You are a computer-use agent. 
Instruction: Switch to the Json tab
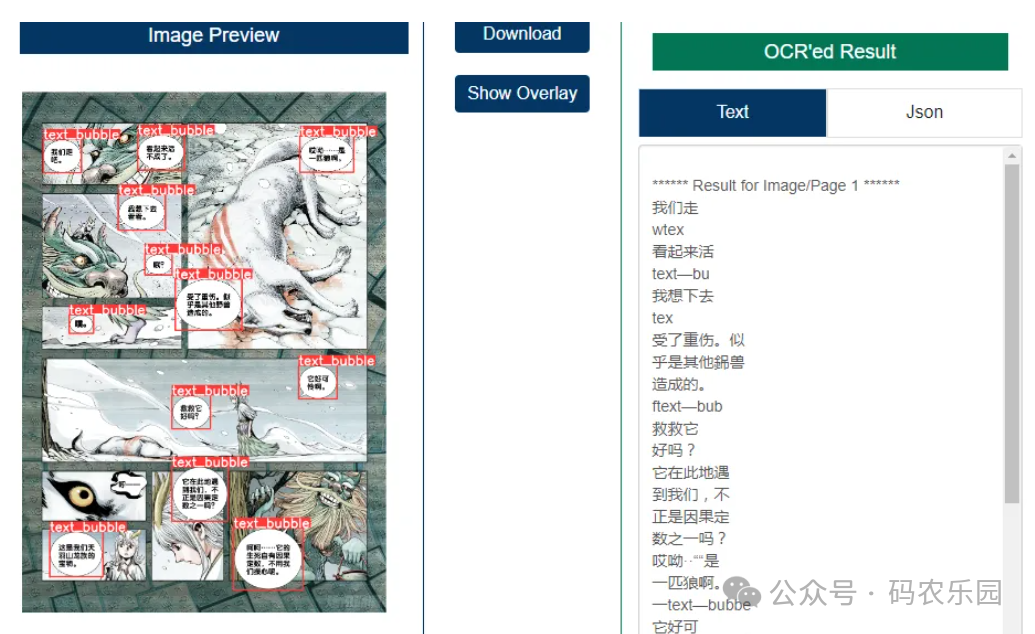[x=923, y=112]
